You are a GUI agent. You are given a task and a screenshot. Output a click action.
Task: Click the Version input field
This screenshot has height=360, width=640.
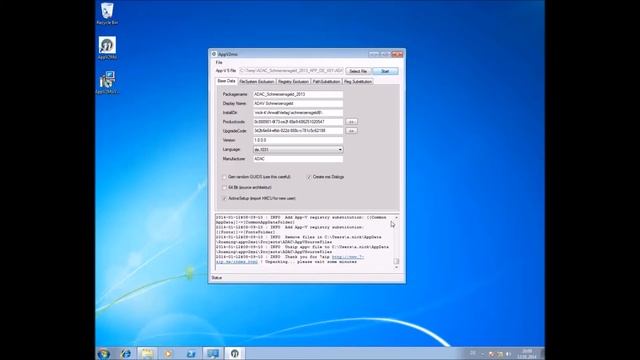(298, 140)
